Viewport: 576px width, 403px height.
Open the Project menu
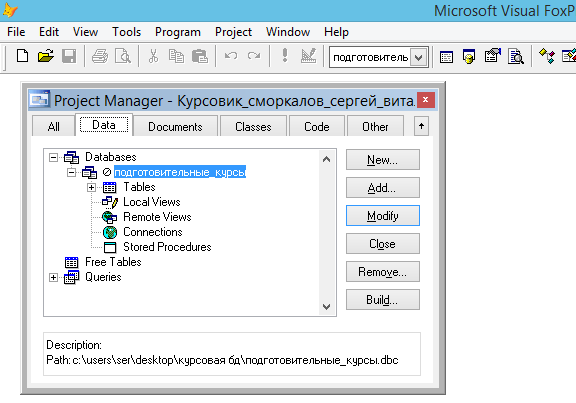[233, 32]
